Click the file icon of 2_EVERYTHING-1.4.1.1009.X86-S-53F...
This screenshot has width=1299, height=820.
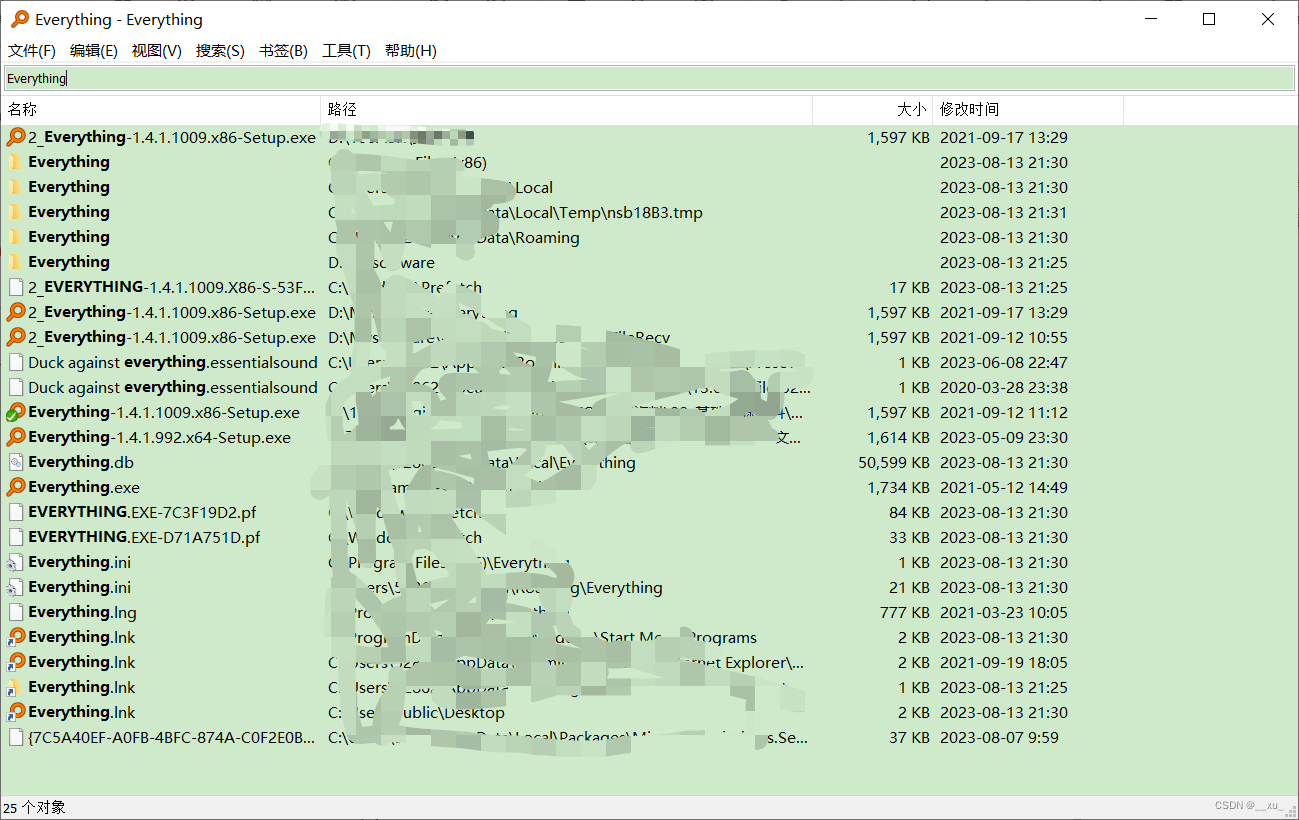click(x=16, y=287)
